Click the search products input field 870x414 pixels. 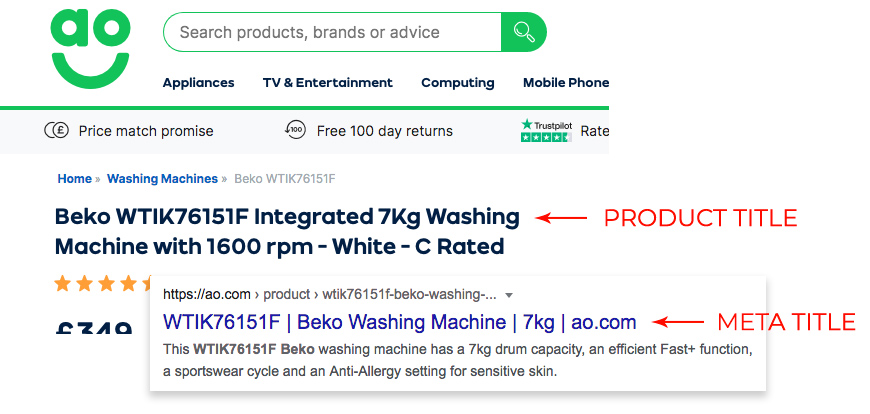tap(332, 32)
